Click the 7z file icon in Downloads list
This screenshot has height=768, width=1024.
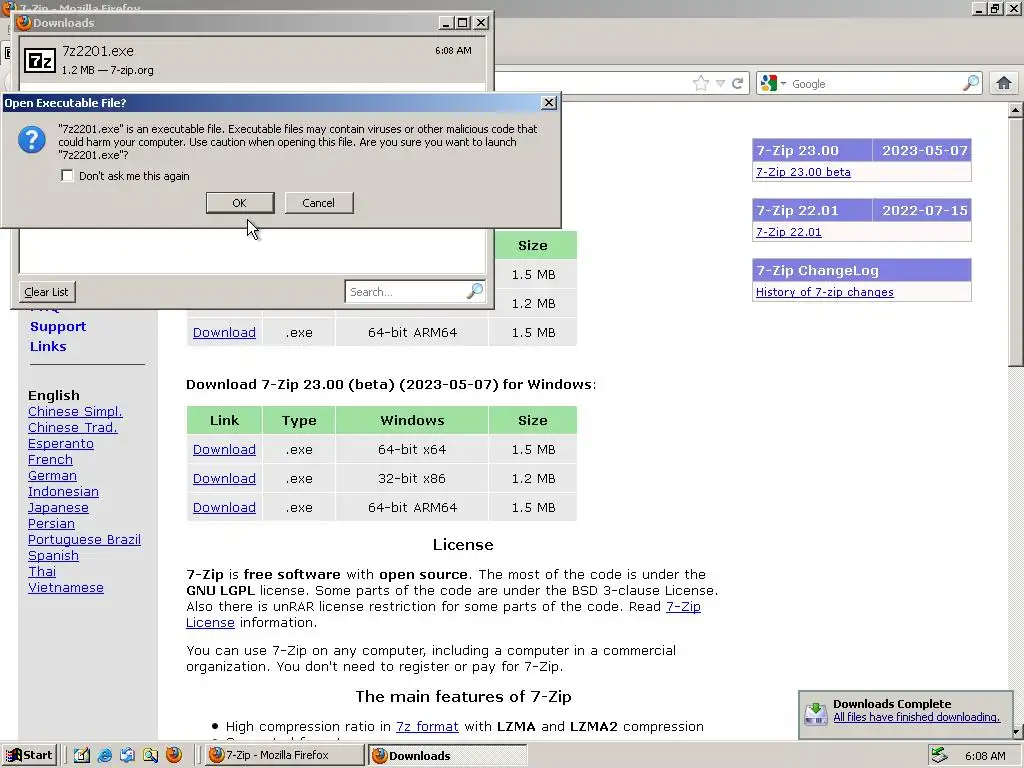[40, 61]
